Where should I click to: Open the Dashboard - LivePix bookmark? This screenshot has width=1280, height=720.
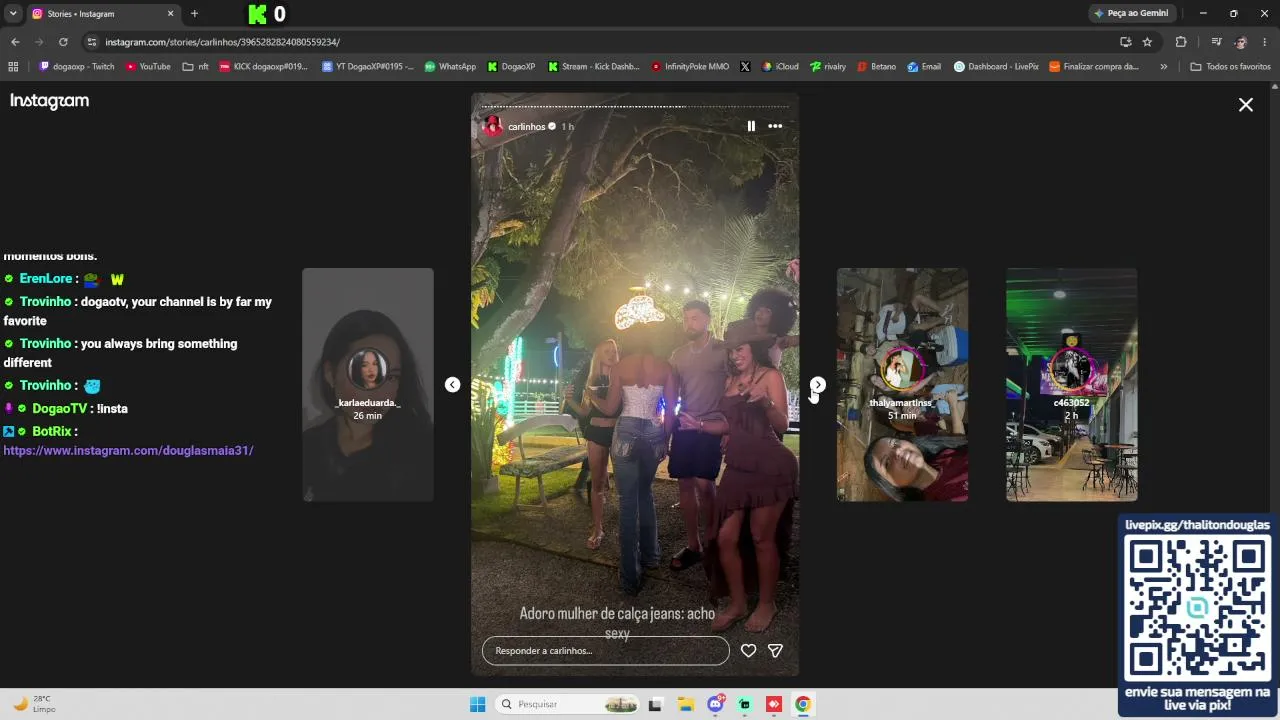click(x=996, y=67)
